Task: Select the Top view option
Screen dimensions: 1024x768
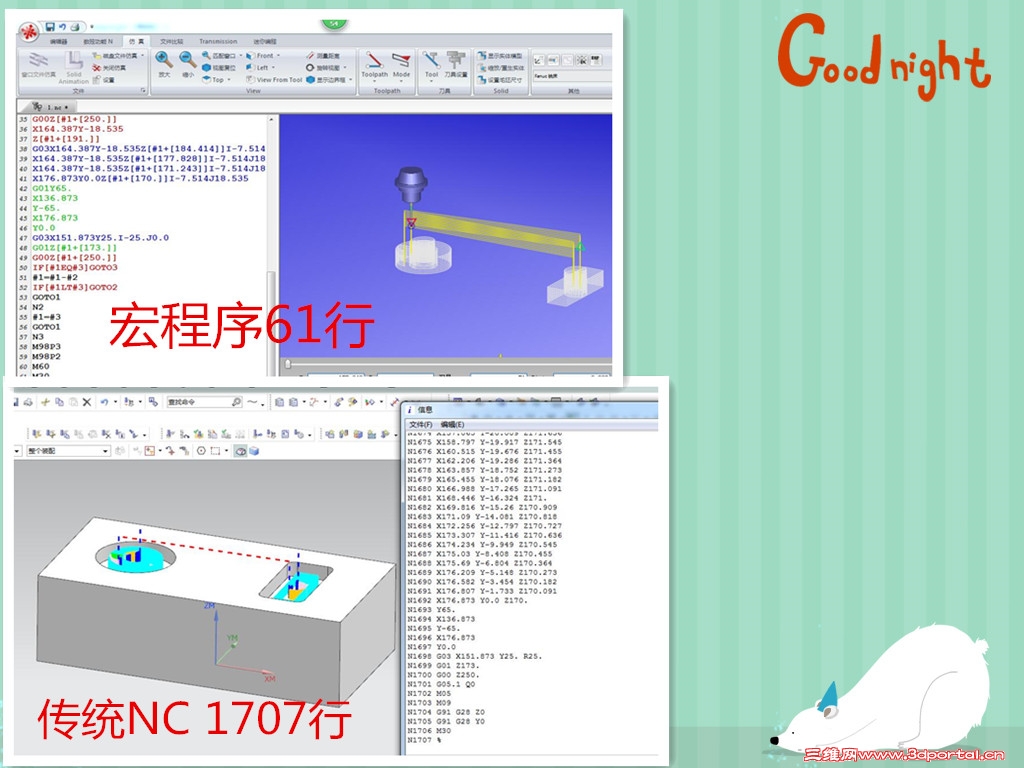Action: 216,80
